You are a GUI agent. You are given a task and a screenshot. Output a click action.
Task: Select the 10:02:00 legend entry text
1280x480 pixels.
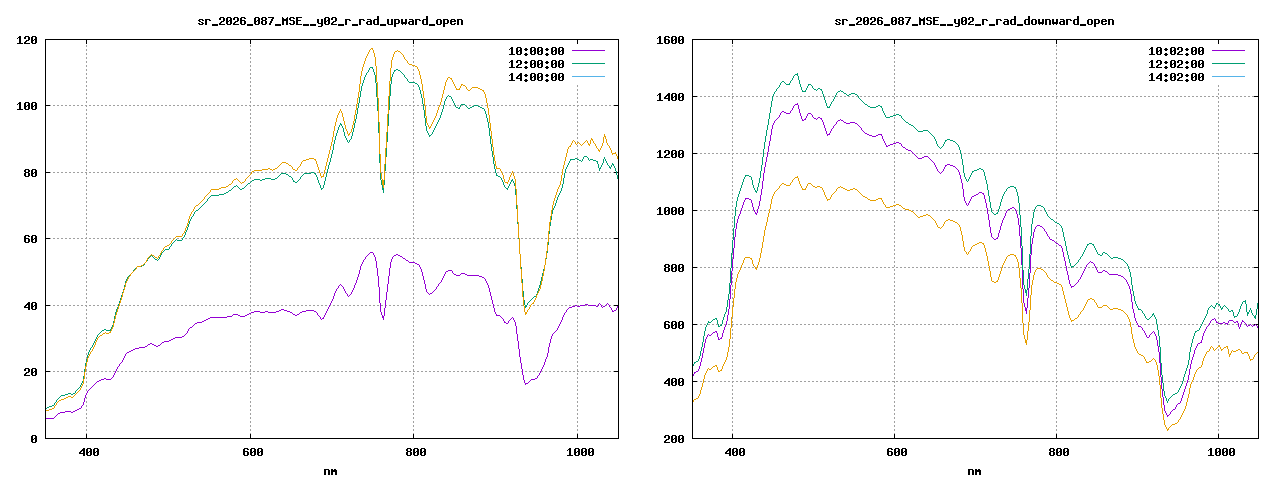pyautogui.click(x=1176, y=51)
